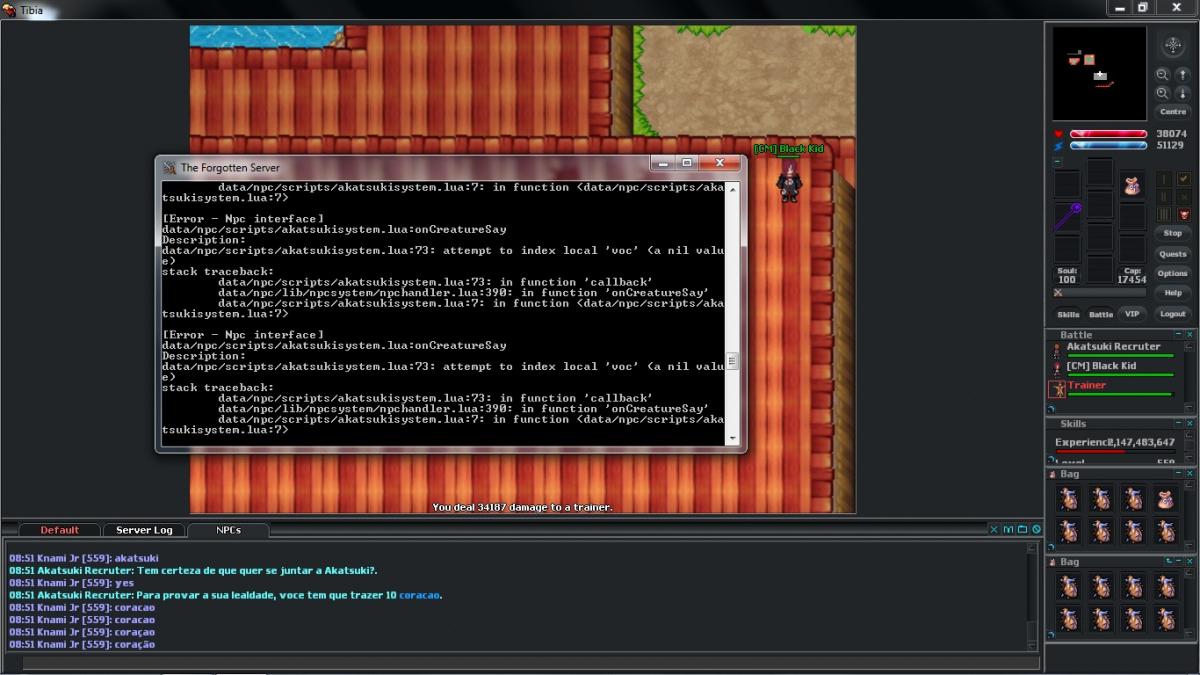Viewport: 1200px width, 675px height.
Task: Maximize The Forgotten Server console window
Action: [x=687, y=163]
